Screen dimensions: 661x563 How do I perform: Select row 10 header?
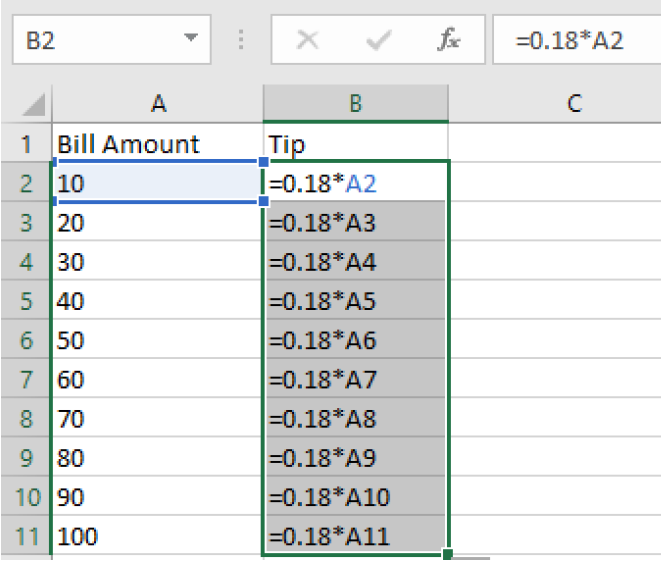pyautogui.click(x=26, y=496)
